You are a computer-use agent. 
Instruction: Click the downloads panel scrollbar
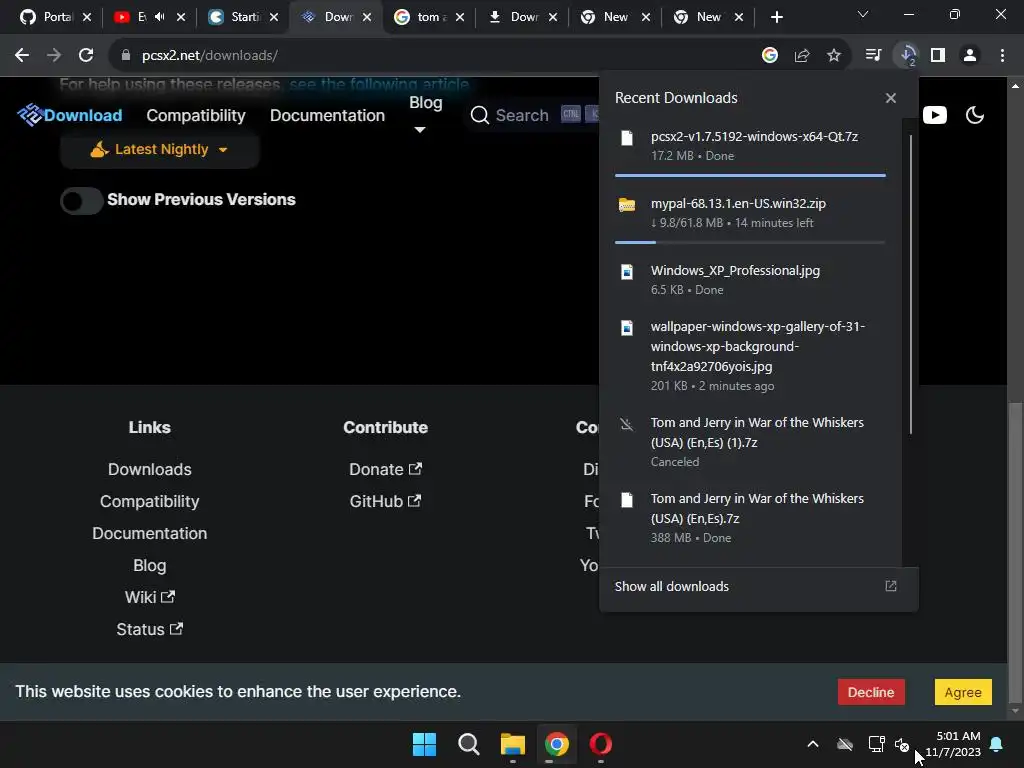pyautogui.click(x=910, y=284)
